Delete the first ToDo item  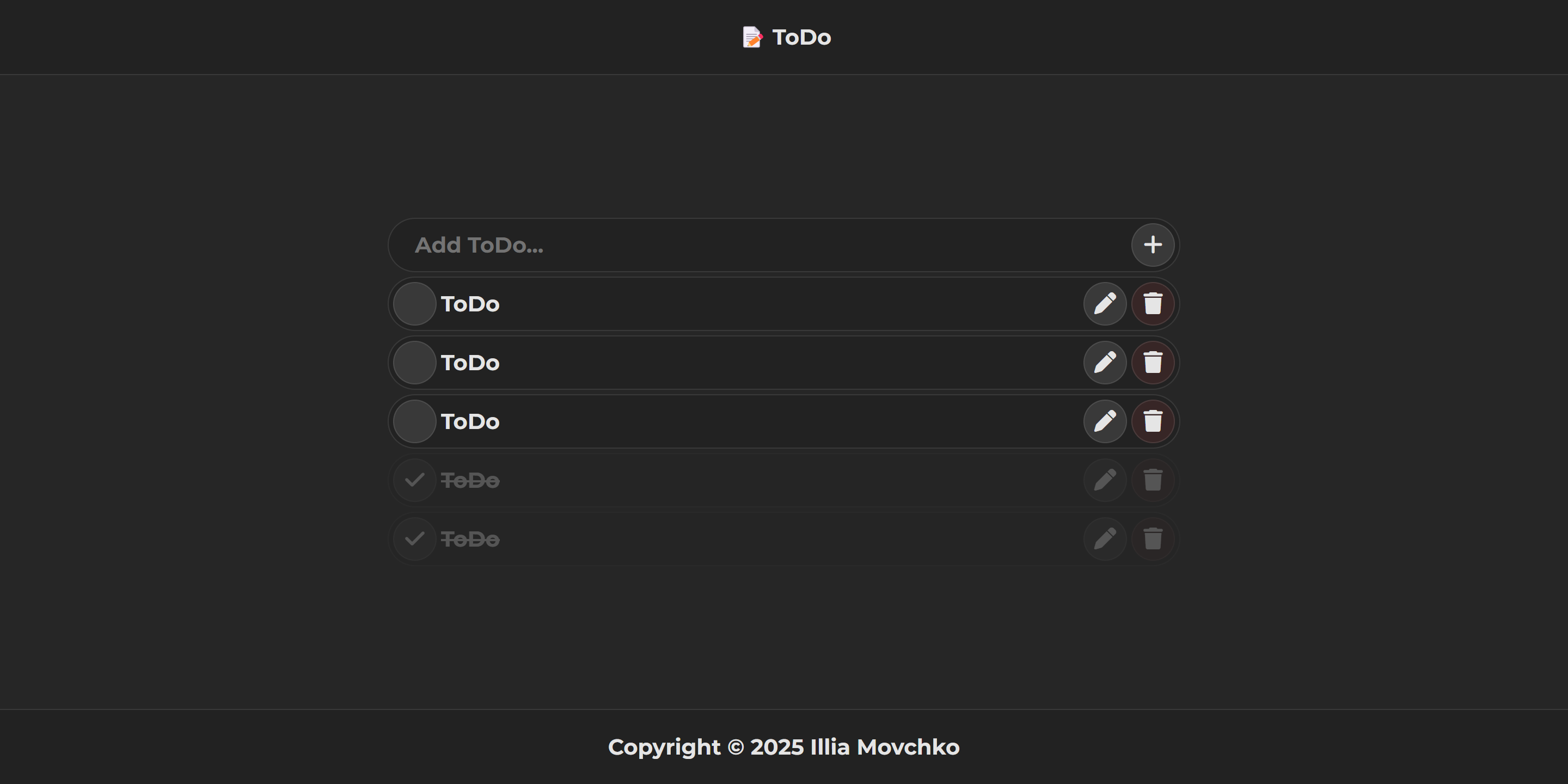click(1153, 304)
